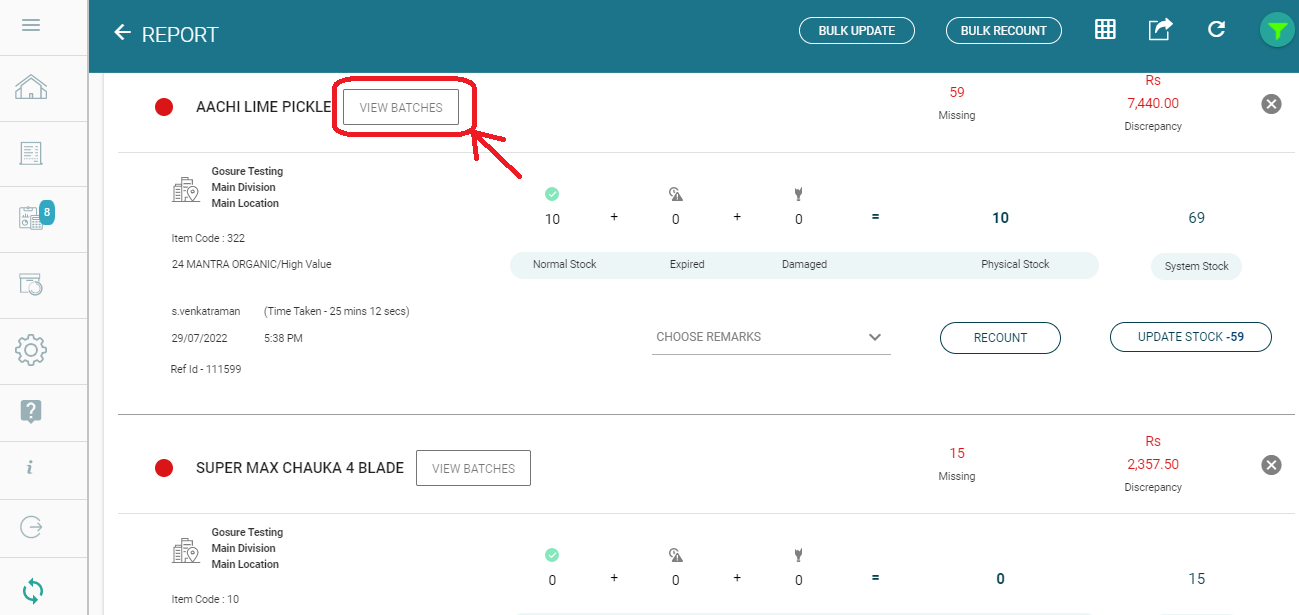
Task: Open the CHOOSE REMARKS dropdown
Action: (771, 338)
